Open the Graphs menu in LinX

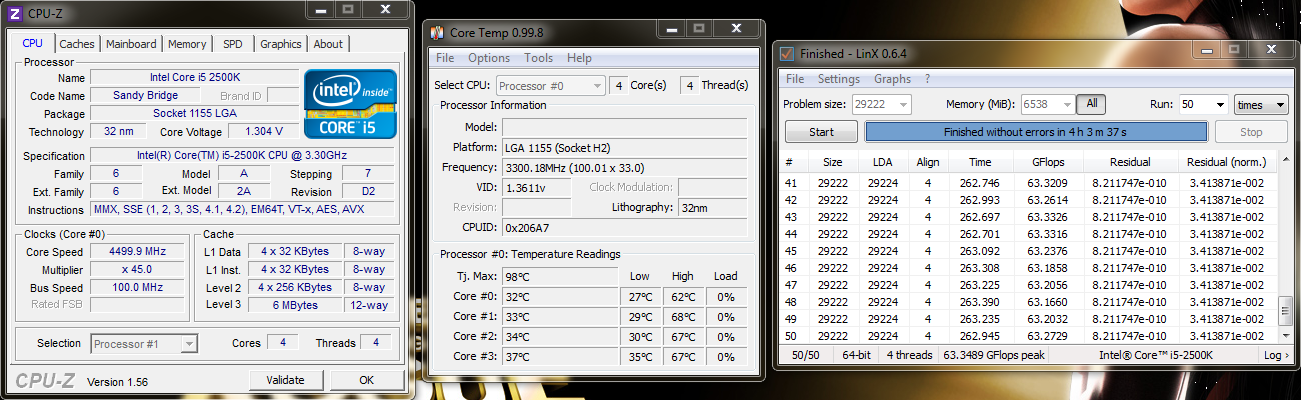click(892, 79)
